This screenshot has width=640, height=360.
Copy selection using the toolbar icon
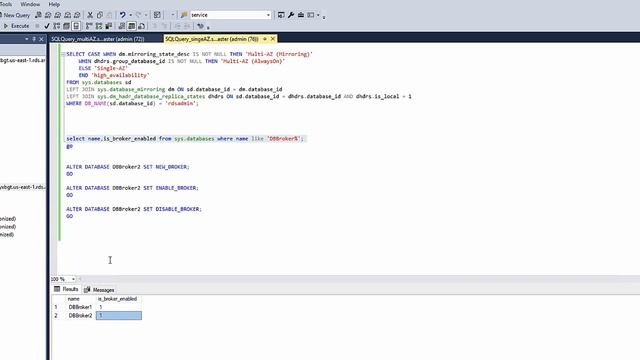click(x=100, y=15)
